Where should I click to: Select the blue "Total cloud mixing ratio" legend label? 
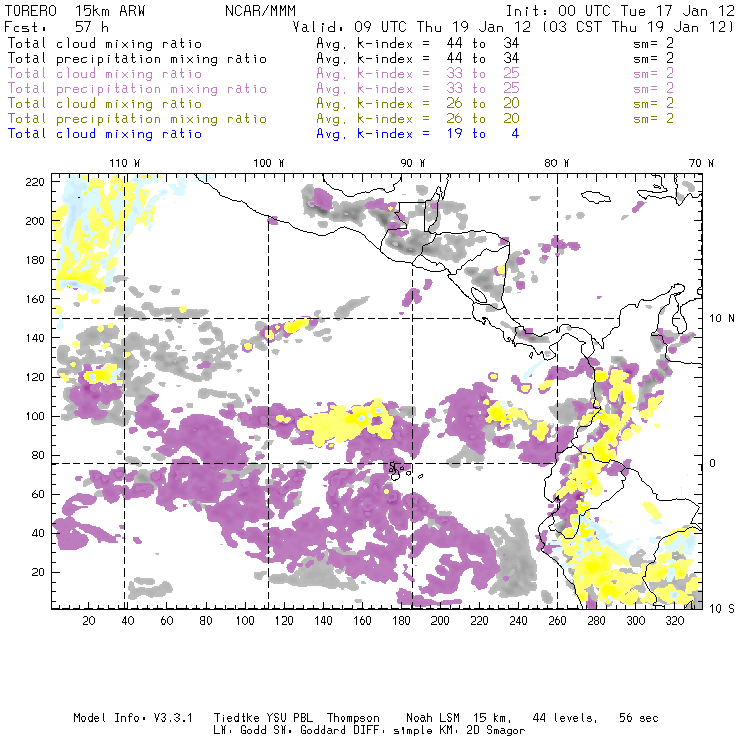point(105,134)
